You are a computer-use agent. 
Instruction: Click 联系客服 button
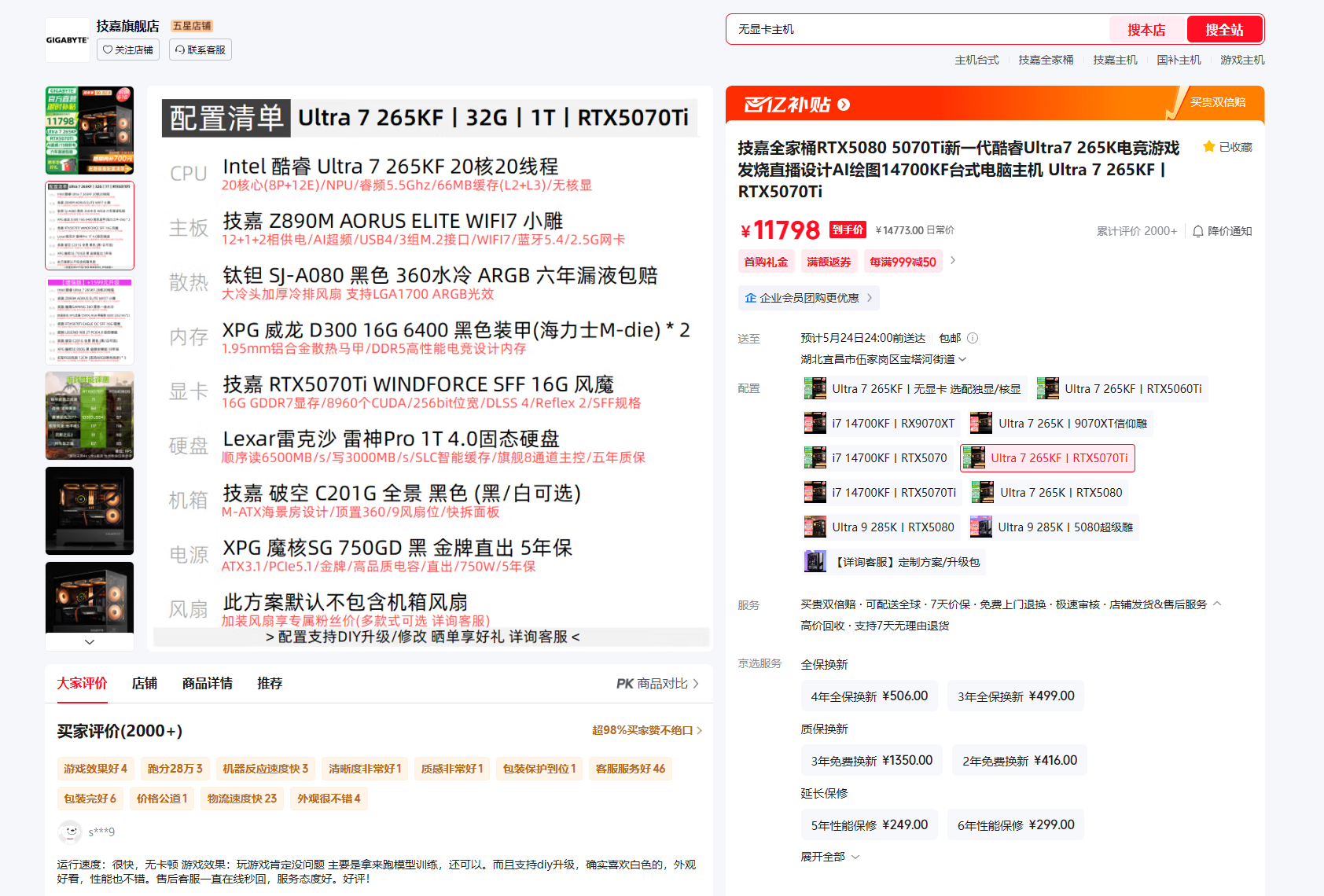(200, 50)
